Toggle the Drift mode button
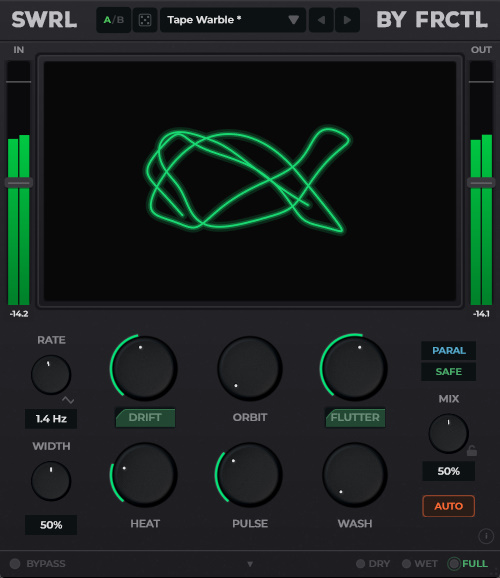500x578 pixels. click(x=145, y=418)
